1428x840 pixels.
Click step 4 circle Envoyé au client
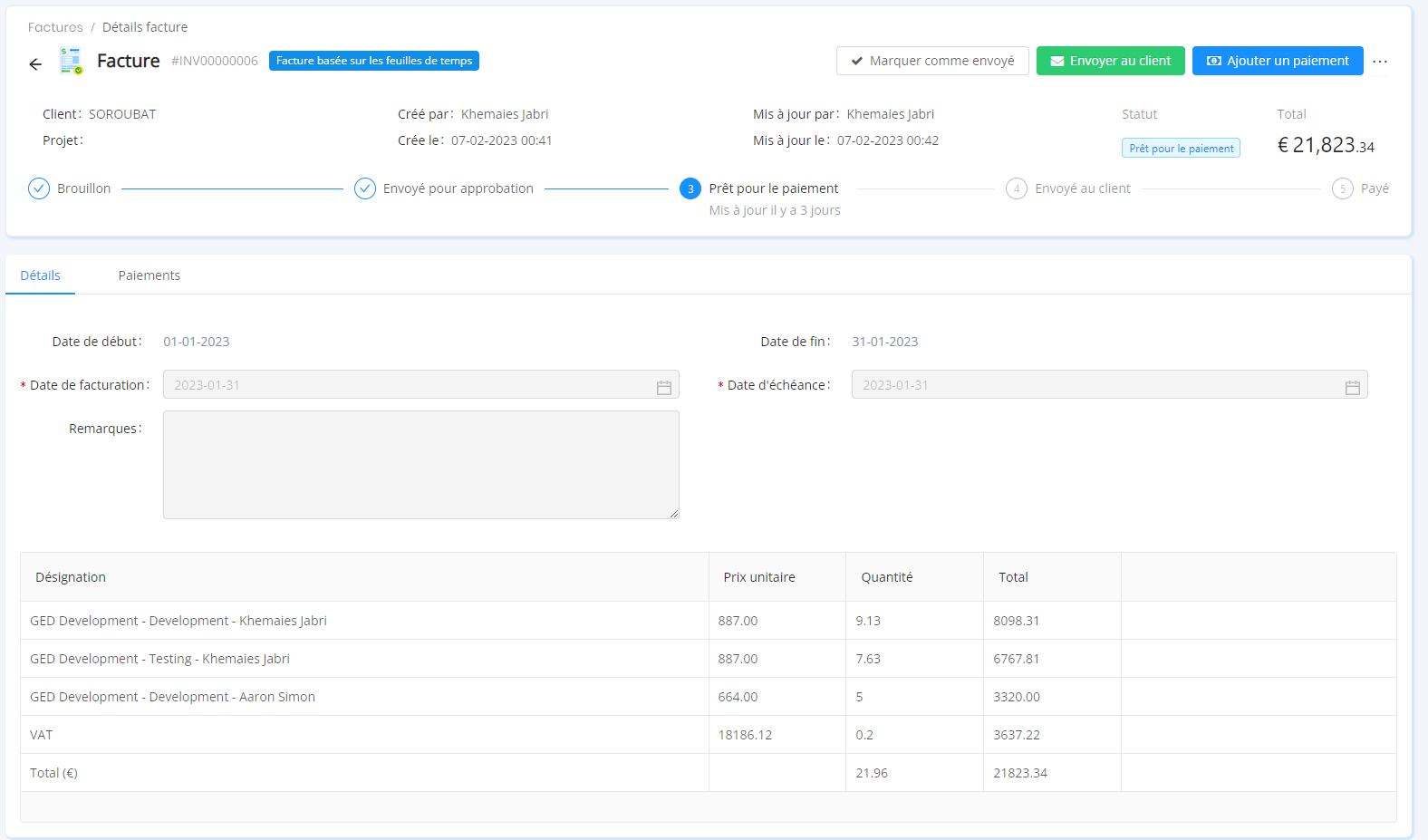pyautogui.click(x=1017, y=188)
